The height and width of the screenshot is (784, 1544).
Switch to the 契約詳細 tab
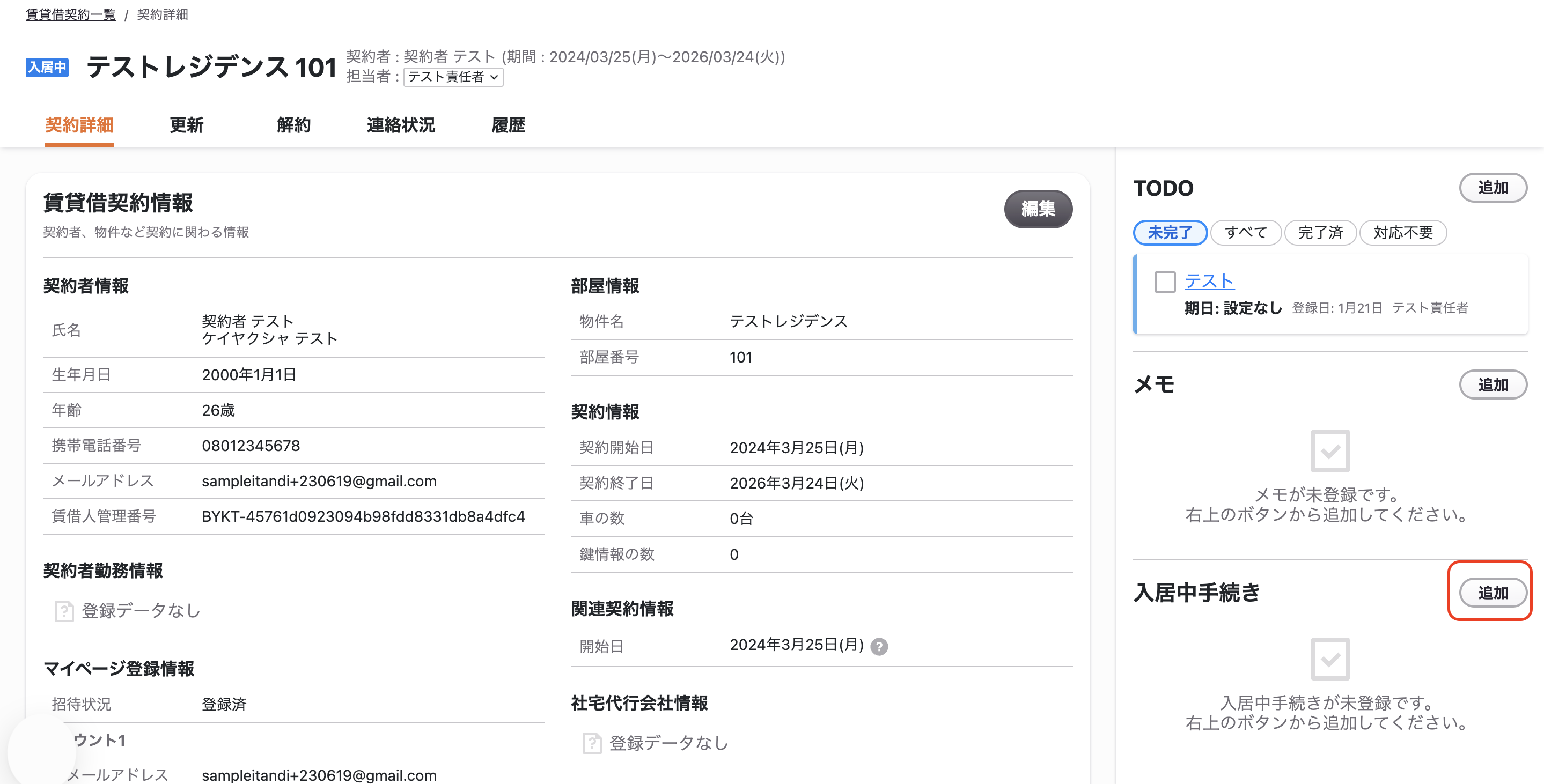79,125
